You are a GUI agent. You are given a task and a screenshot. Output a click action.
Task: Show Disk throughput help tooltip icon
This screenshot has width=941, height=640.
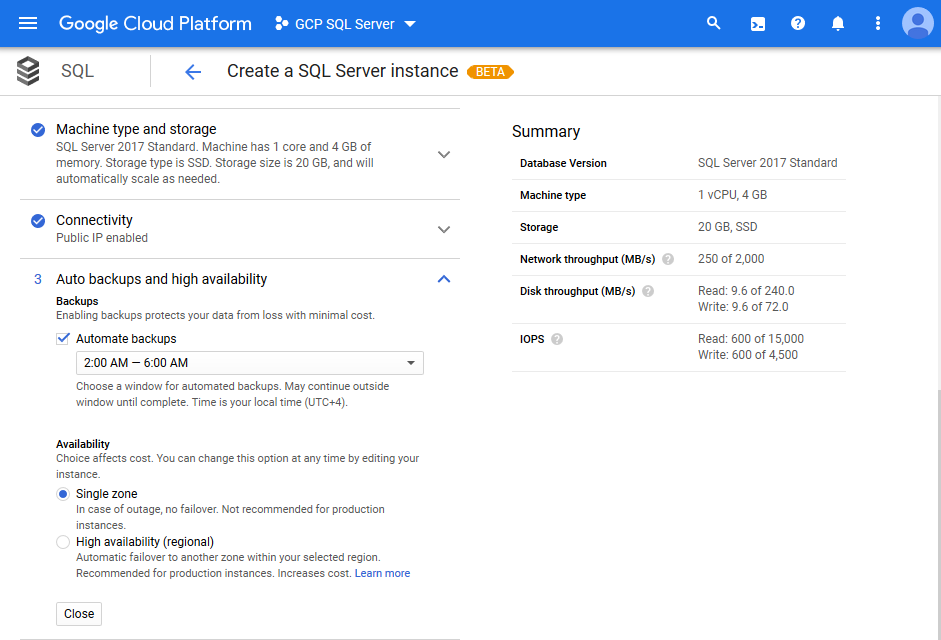point(648,291)
